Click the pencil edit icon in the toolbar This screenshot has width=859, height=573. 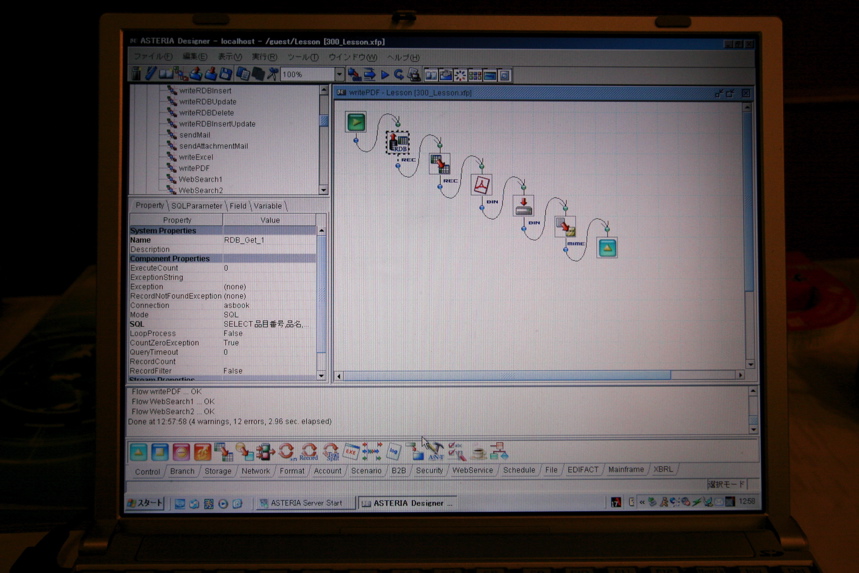(x=151, y=73)
